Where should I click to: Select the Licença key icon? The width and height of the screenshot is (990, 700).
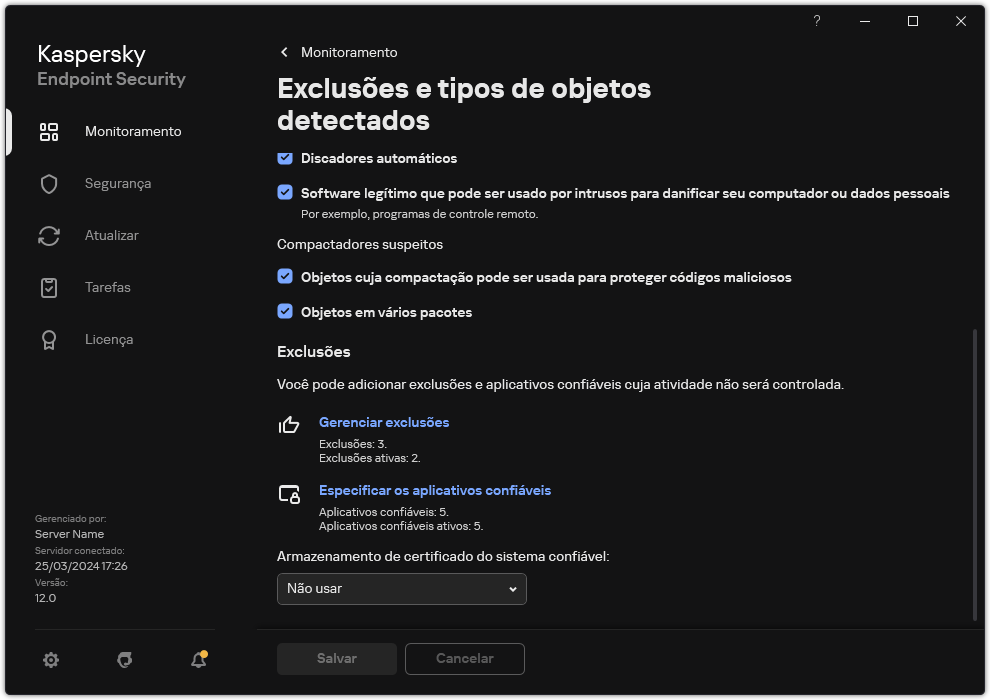48,339
